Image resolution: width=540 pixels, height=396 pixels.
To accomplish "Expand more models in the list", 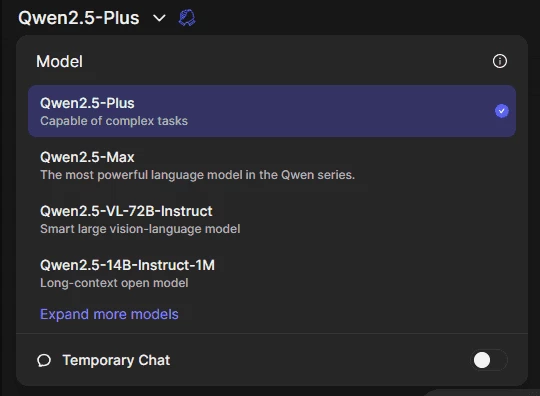I will pos(109,314).
